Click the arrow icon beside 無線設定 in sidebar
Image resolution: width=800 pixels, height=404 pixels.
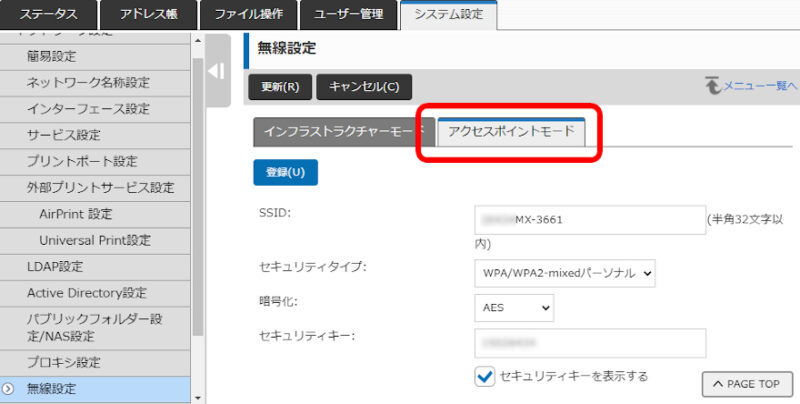click(x=9, y=389)
